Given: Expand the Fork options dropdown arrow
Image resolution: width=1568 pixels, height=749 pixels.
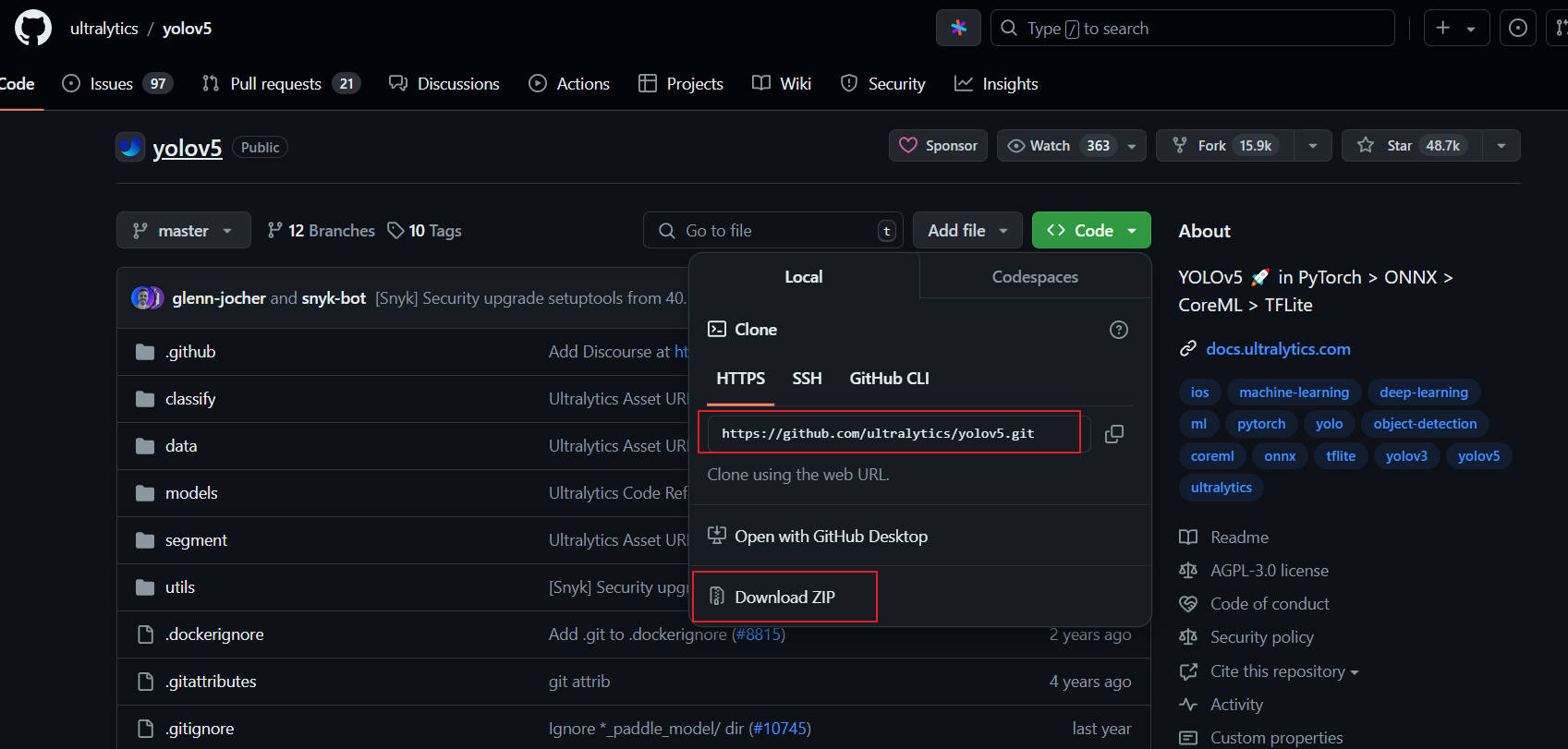Looking at the screenshot, I should pyautogui.click(x=1313, y=146).
